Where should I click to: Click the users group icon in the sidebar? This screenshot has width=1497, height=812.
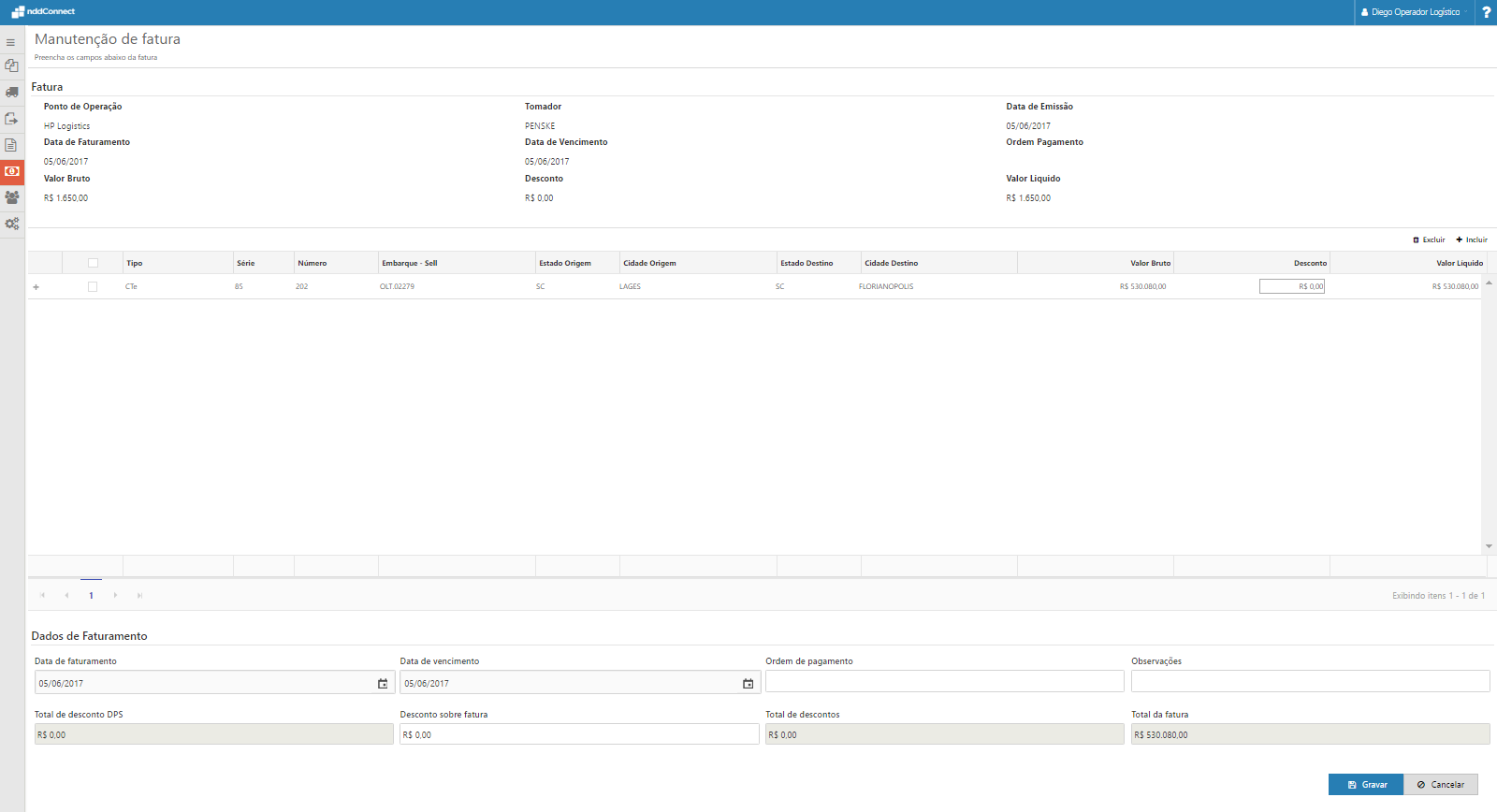[11, 197]
